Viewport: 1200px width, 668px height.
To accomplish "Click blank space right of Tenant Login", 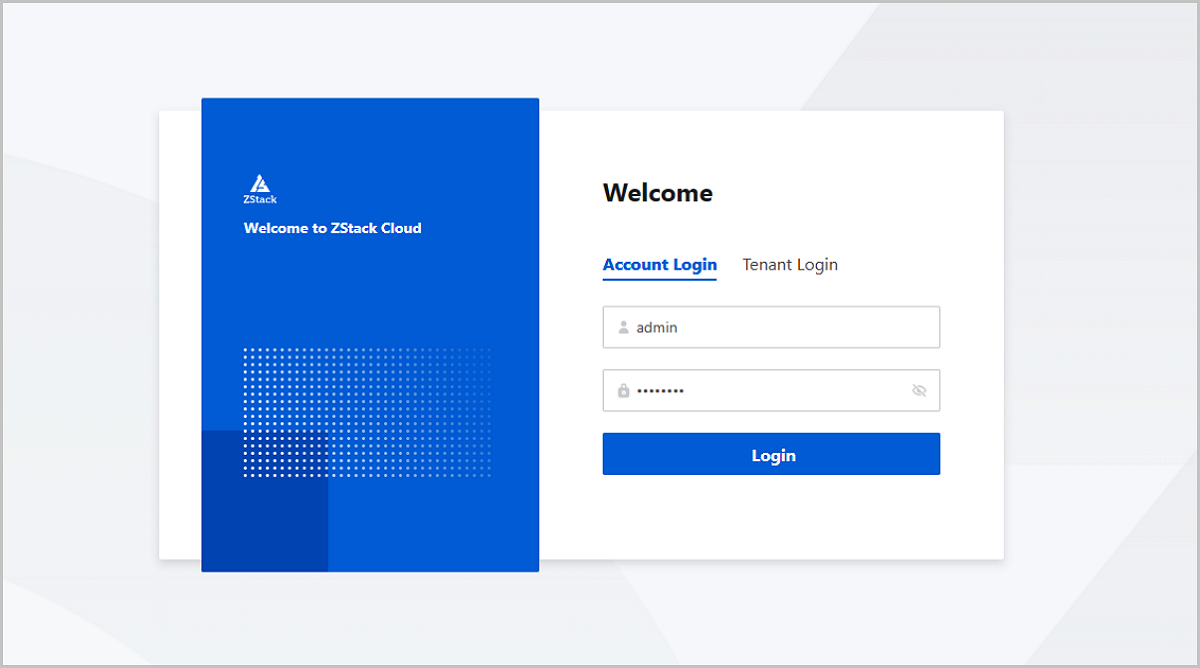I will click(900, 265).
